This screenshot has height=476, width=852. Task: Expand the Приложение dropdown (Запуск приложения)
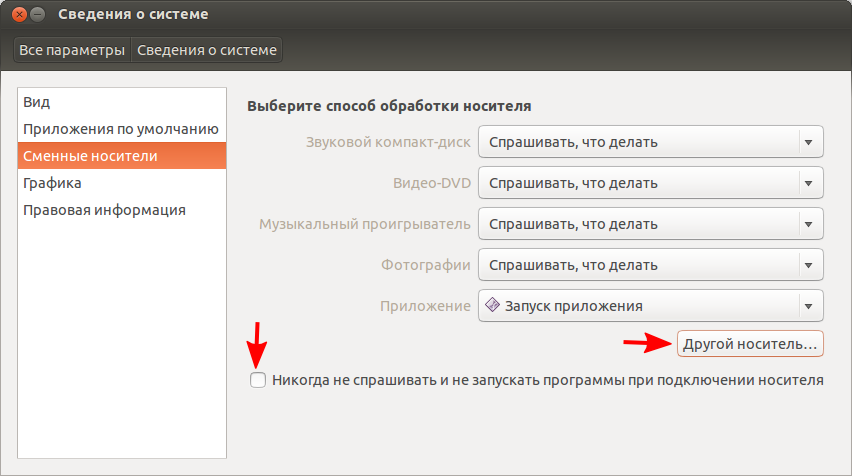click(x=650, y=306)
